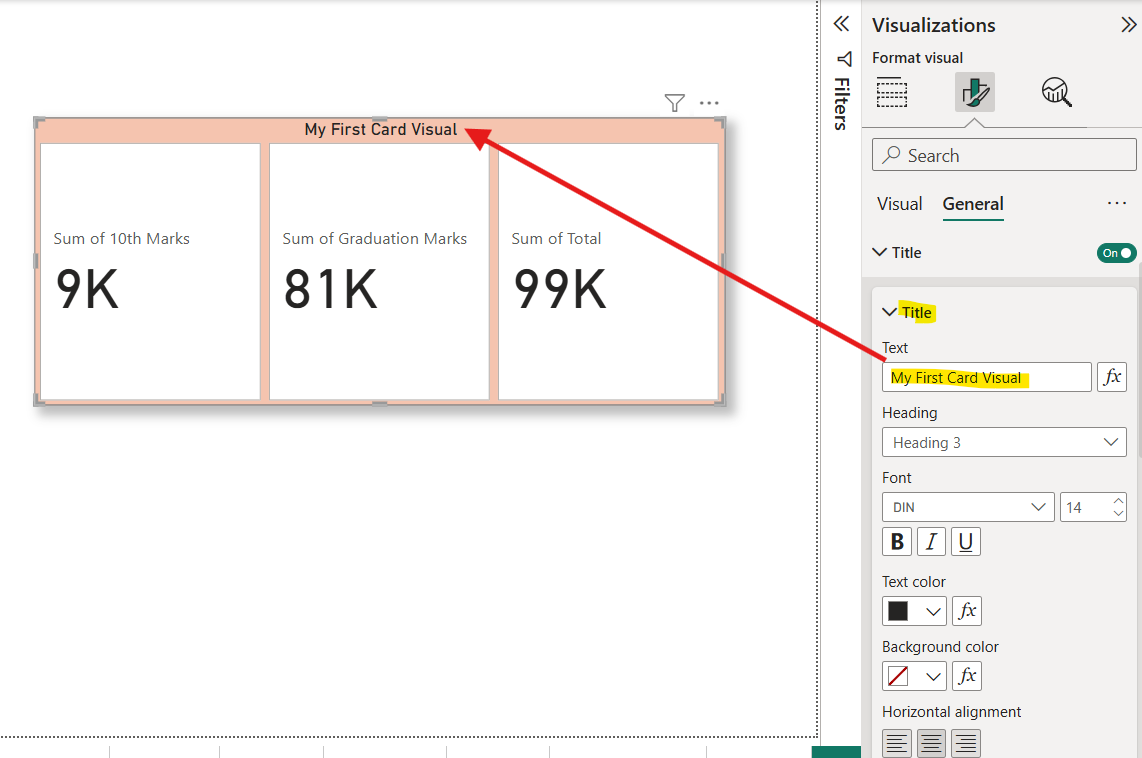Switch to the Build visual icon
This screenshot has width=1142, height=758.
tap(891, 92)
